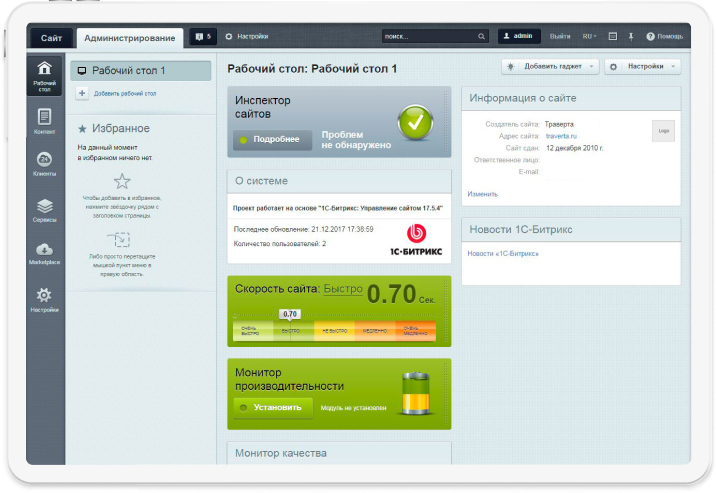This screenshot has height=493, width=716.
Task: Open the Новости «1С-Битрикс» link
Action: tap(502, 253)
